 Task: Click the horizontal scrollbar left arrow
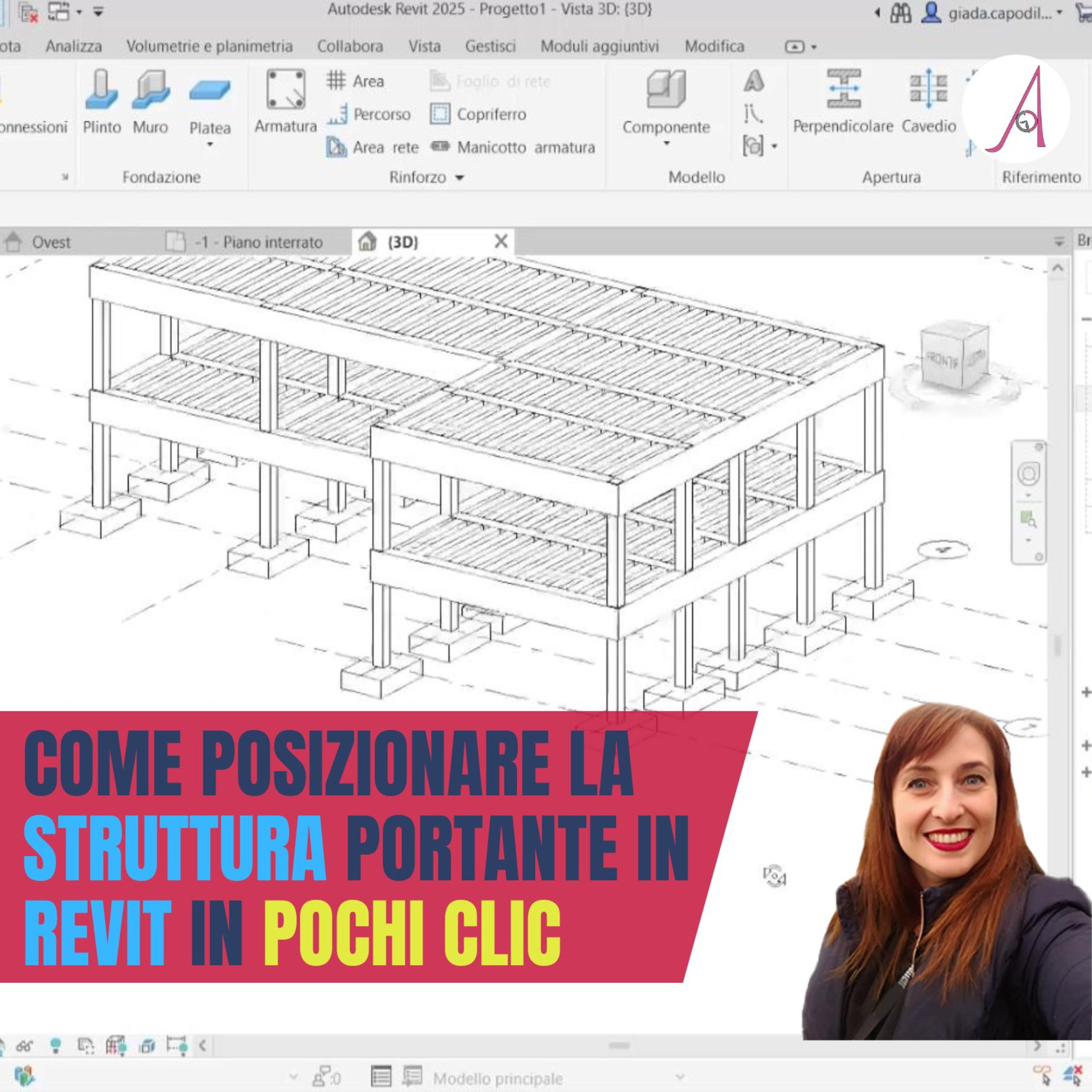click(202, 1046)
